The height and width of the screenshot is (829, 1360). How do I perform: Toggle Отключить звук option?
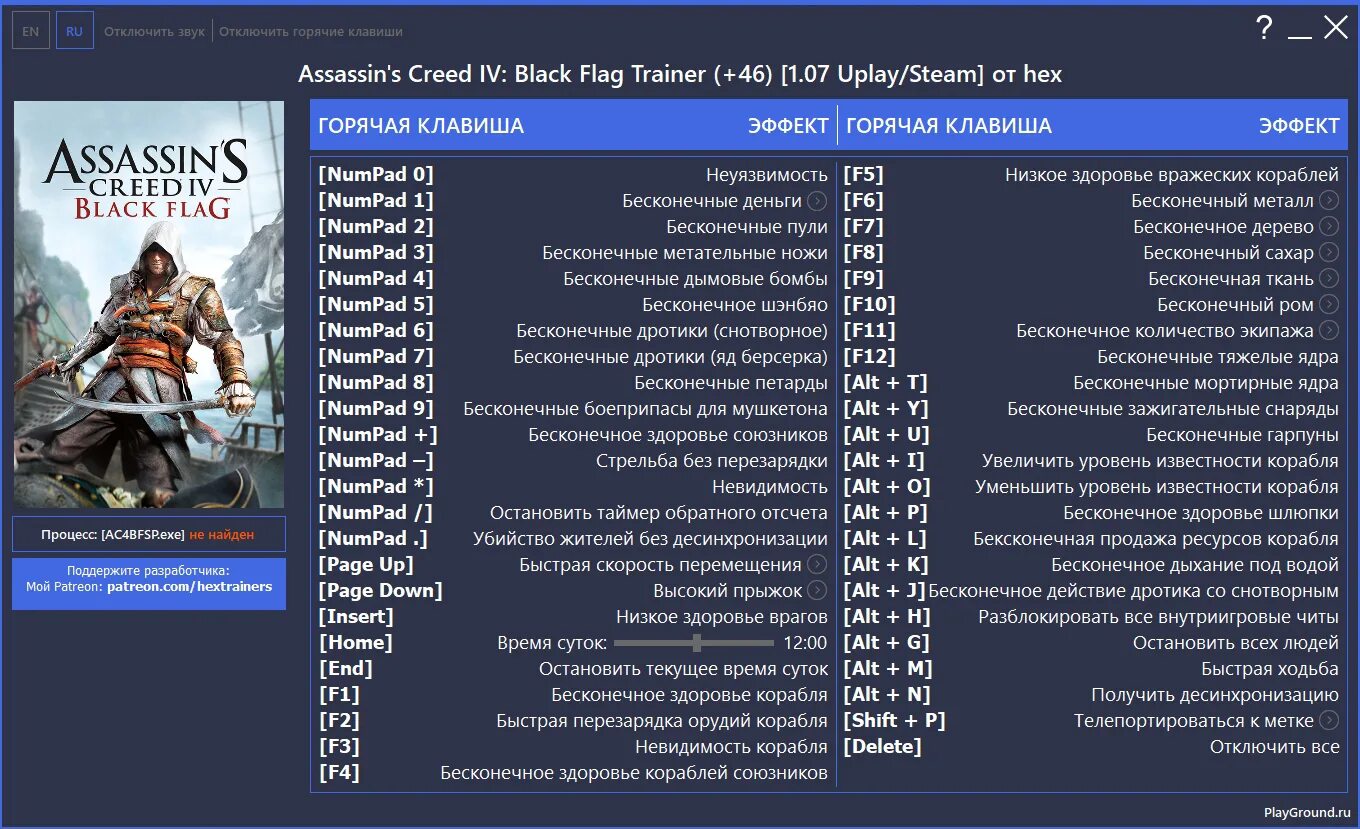pyautogui.click(x=154, y=32)
